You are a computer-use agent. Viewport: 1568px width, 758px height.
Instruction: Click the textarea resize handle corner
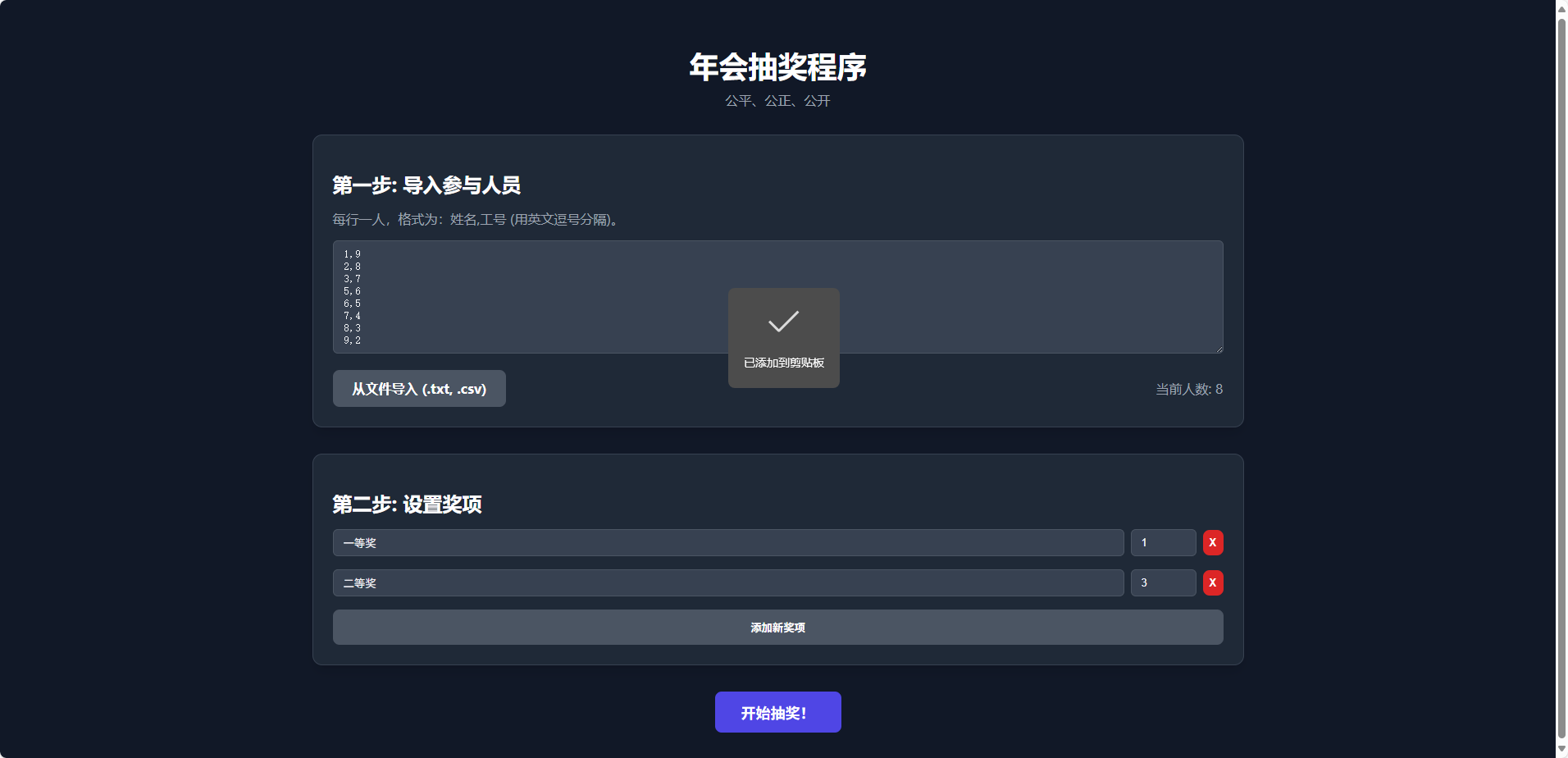tap(1219, 349)
